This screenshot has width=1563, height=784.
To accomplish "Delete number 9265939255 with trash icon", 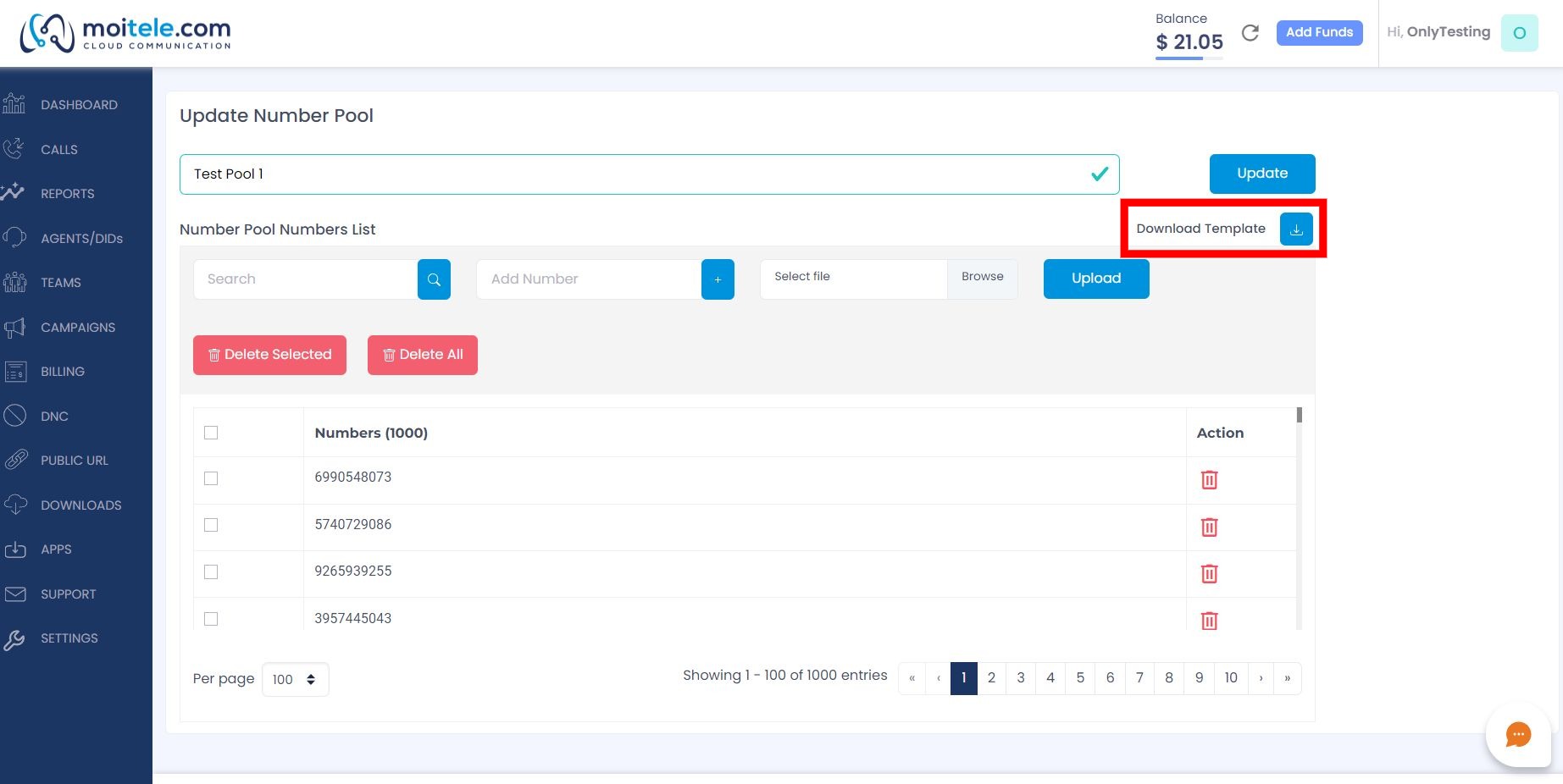I will pos(1209,574).
